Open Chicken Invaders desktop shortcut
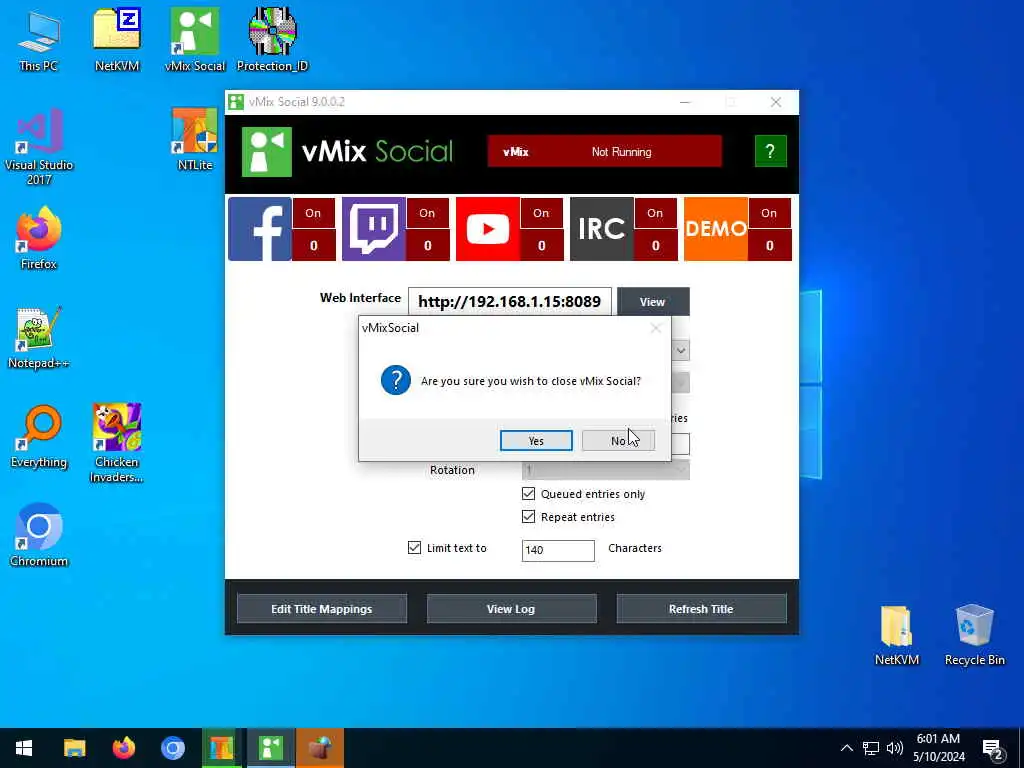This screenshot has height=768, width=1024. (116, 444)
